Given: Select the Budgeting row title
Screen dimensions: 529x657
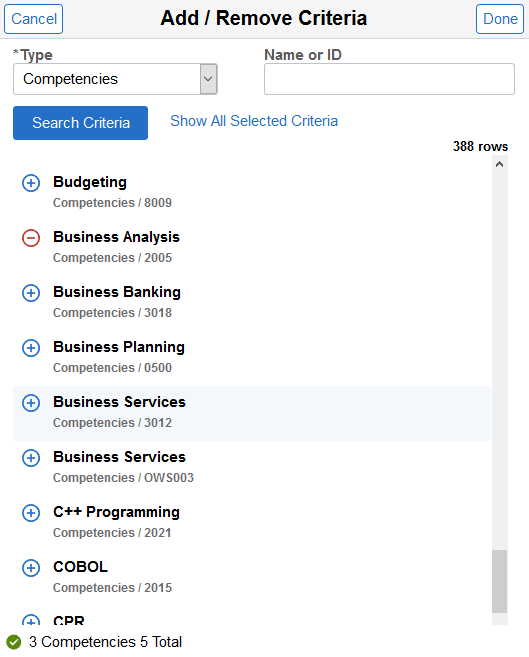Looking at the screenshot, I should [x=90, y=182].
